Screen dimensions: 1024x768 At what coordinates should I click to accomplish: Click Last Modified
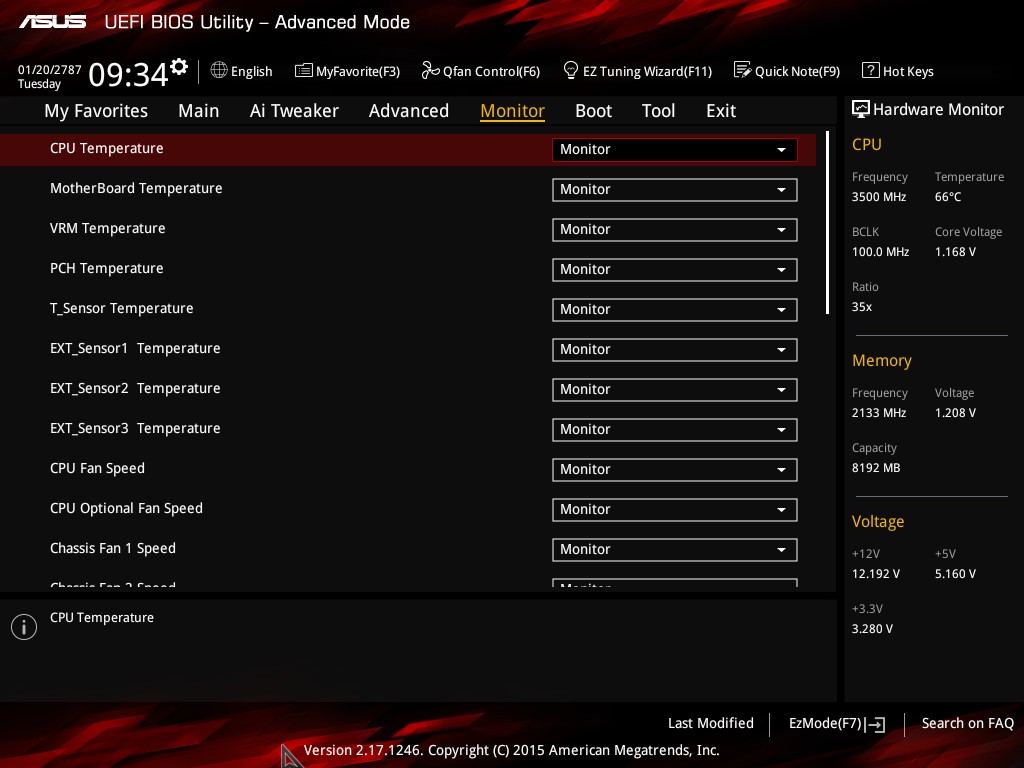point(711,723)
